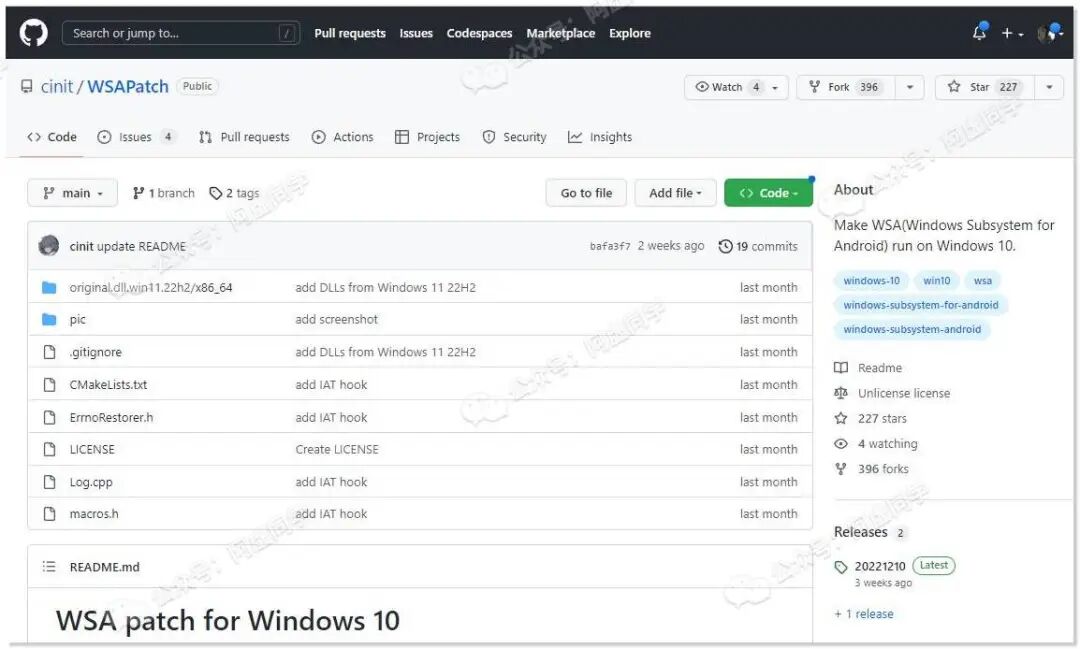View the 19 commits history

758,246
